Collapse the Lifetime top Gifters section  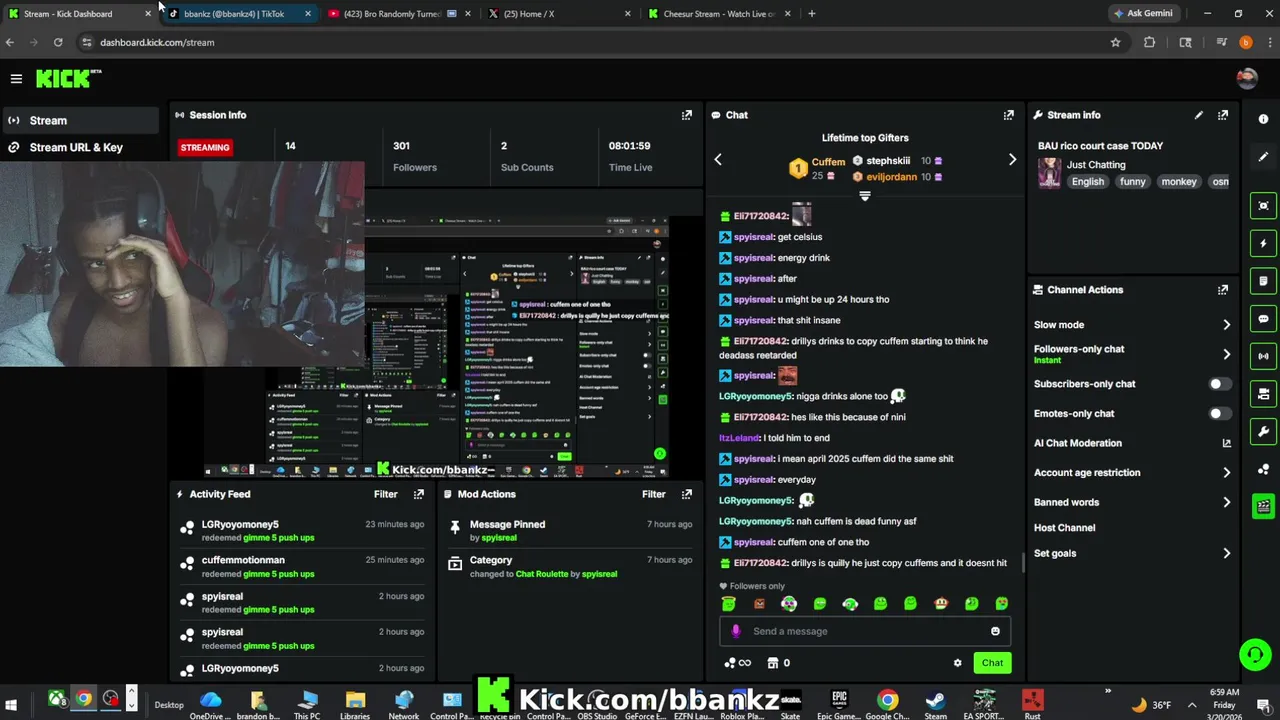[865, 196]
